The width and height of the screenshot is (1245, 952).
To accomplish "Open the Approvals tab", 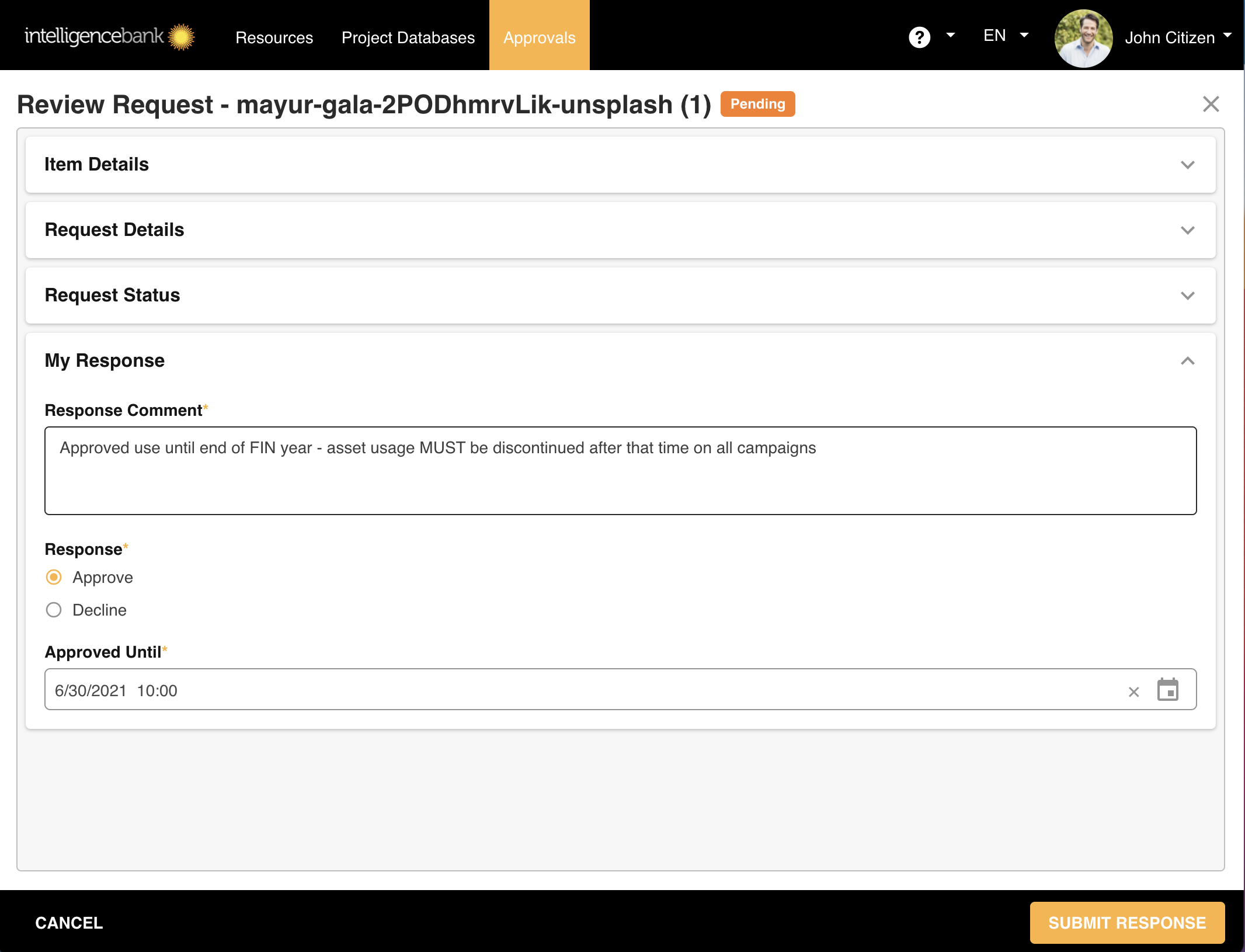I will [x=539, y=37].
